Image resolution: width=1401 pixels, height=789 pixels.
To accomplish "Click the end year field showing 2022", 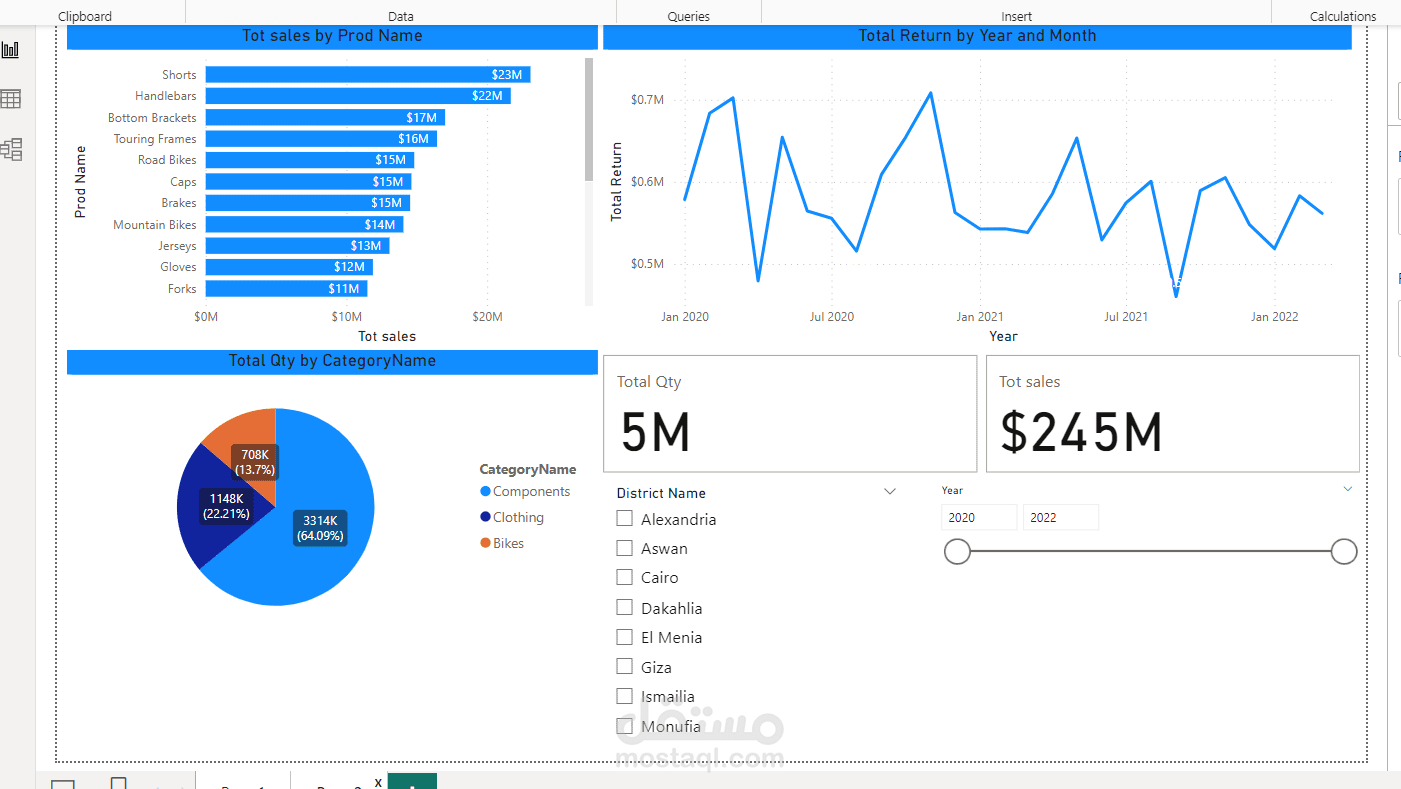I will [x=1061, y=517].
